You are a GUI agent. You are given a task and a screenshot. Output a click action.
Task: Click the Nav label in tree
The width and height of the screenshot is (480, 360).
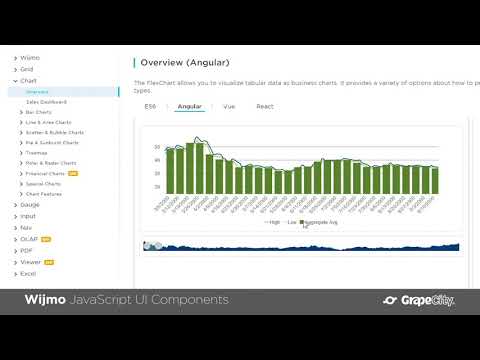tap(26, 228)
